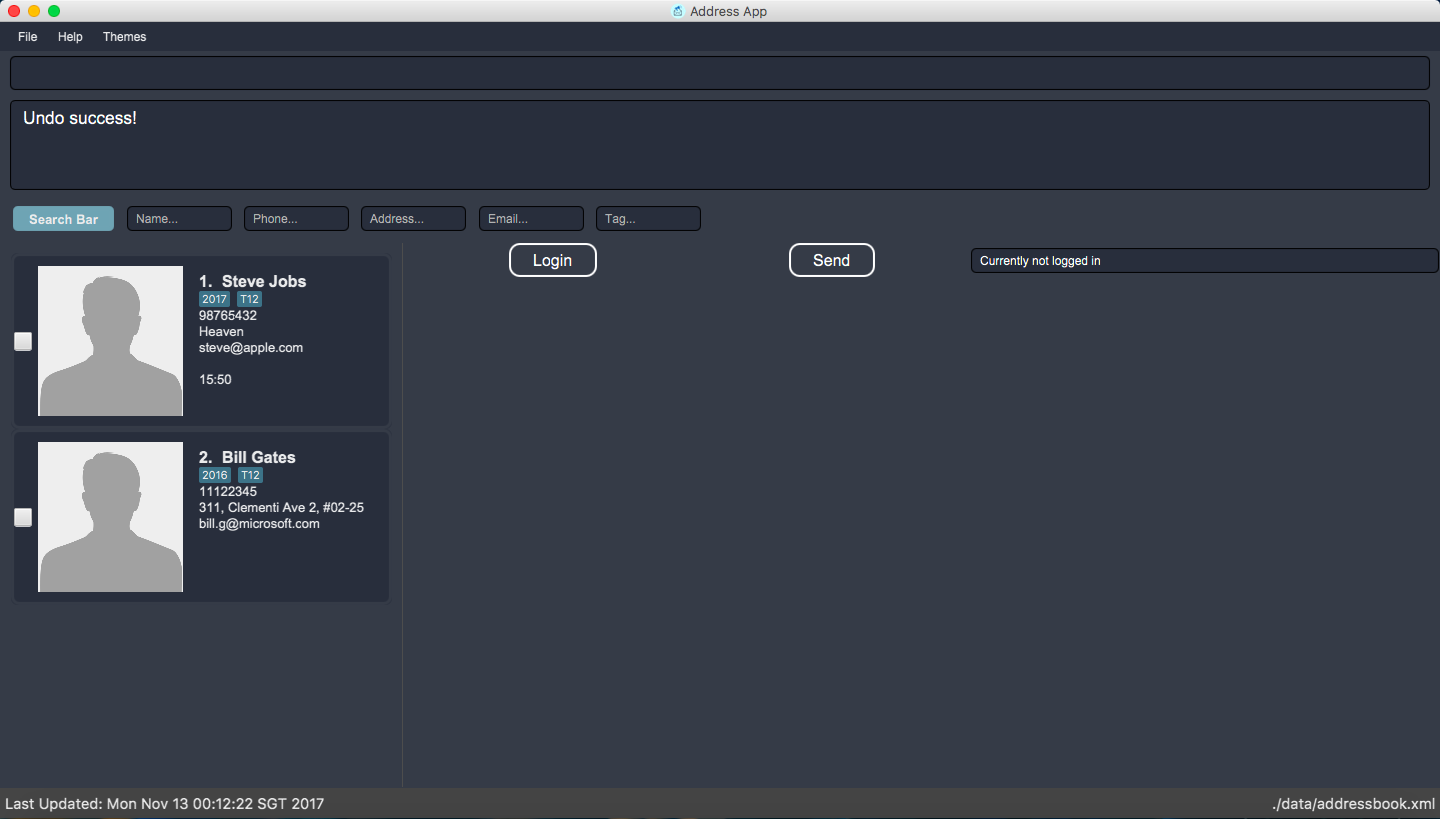This screenshot has width=1440, height=819.
Task: Click Bill Gates' profile photo placeholder
Action: (x=111, y=517)
